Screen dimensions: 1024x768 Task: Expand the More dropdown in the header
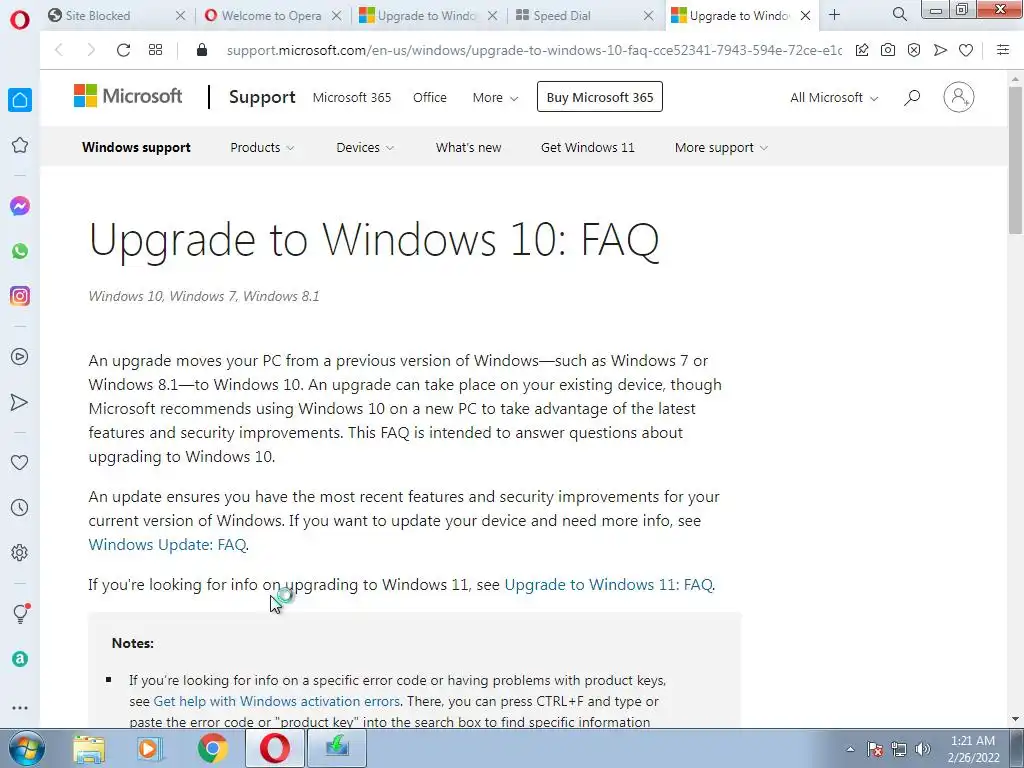[495, 97]
